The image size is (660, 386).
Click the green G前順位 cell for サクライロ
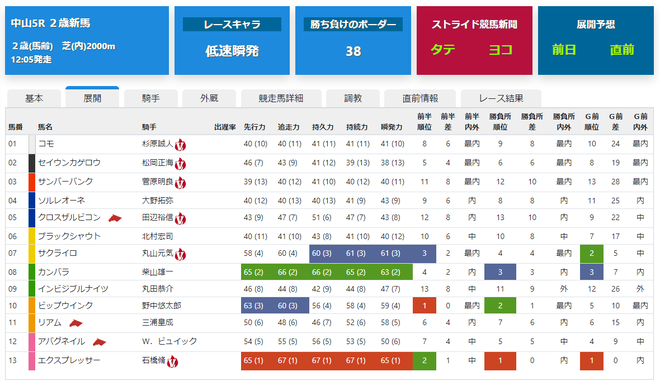click(591, 253)
